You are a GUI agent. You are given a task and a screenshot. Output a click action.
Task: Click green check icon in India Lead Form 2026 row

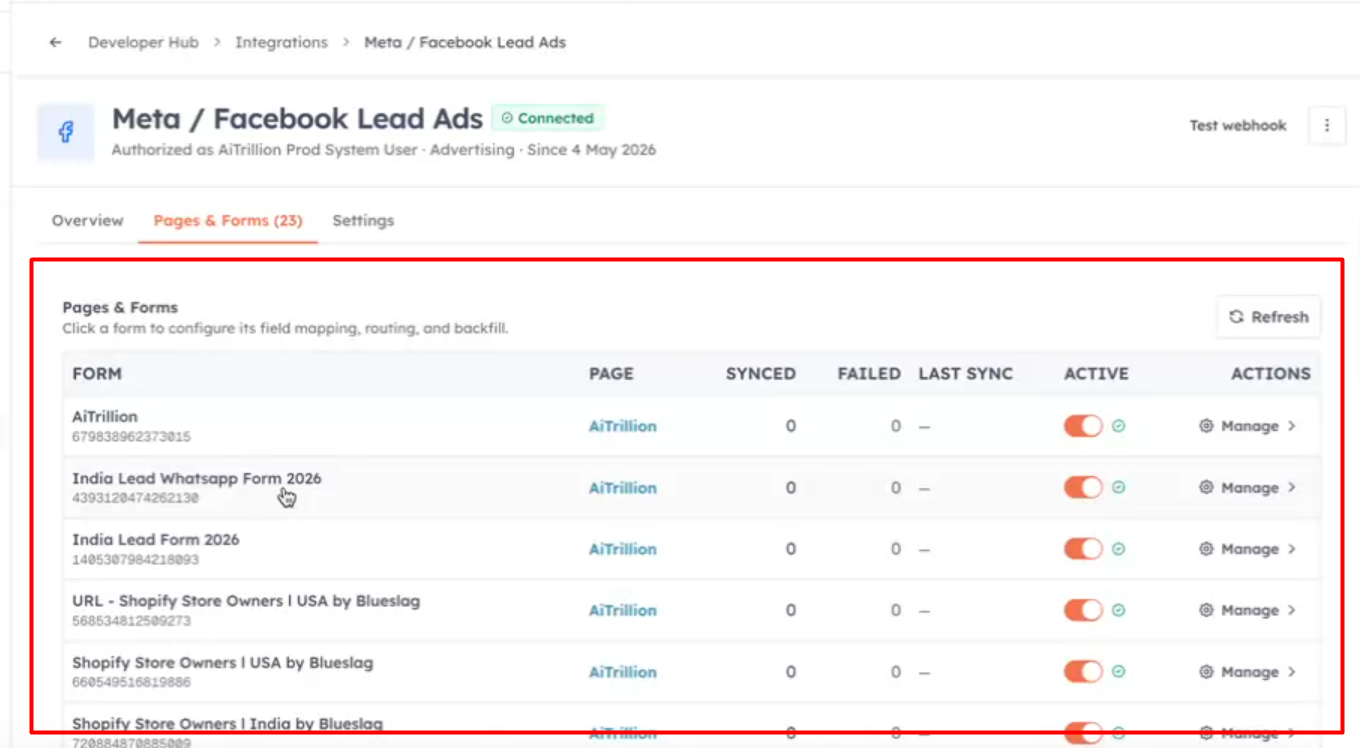1119,549
